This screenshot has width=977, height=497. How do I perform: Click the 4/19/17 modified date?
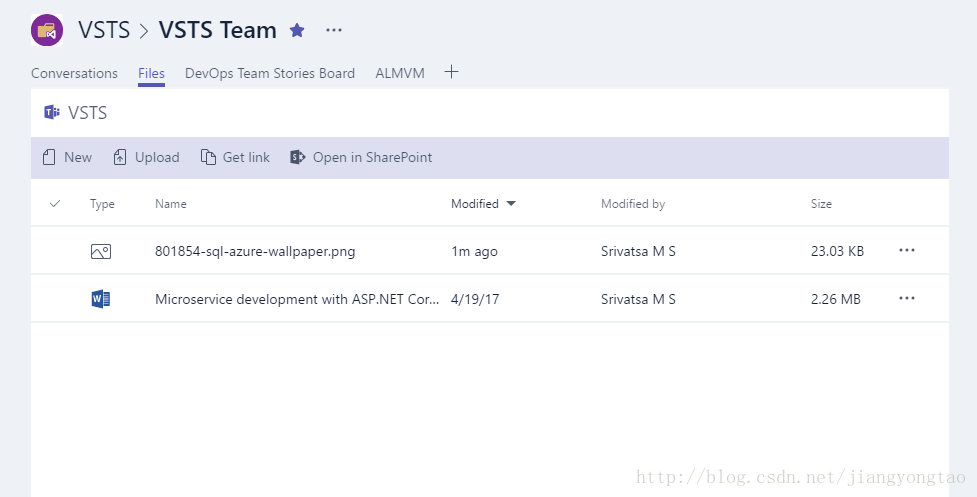pos(475,300)
